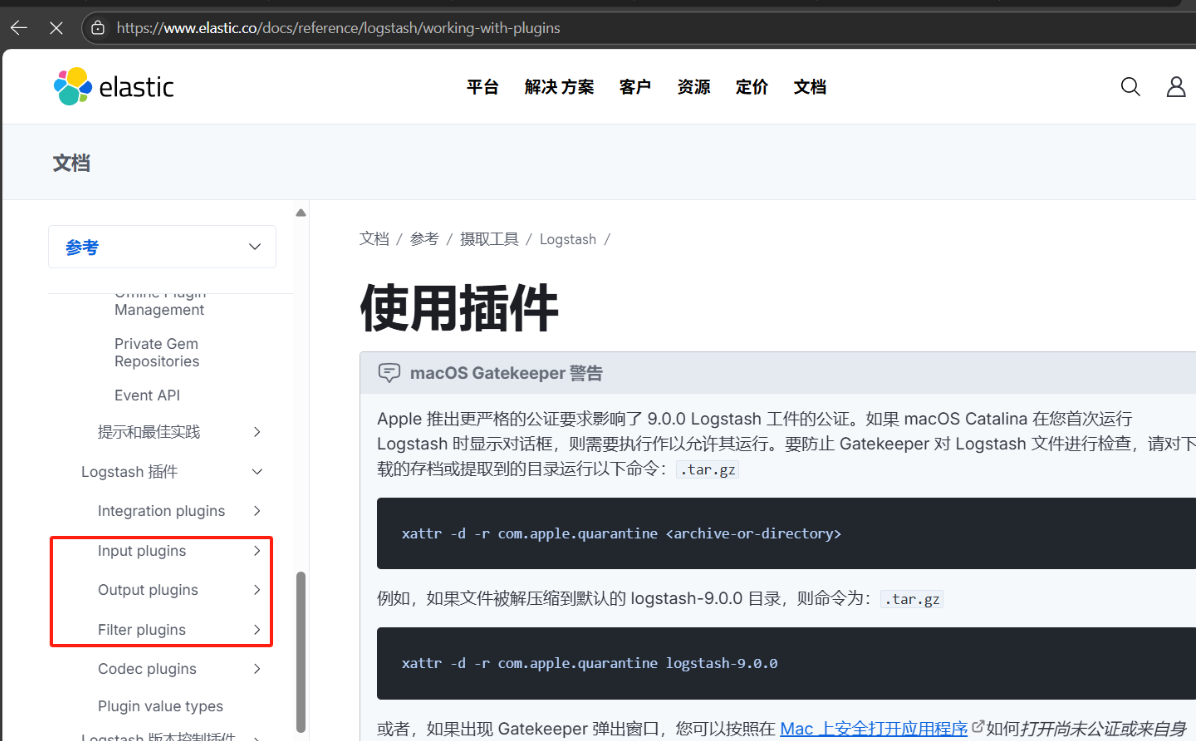Open the Event API page
This screenshot has width=1197, height=741.
tap(147, 395)
